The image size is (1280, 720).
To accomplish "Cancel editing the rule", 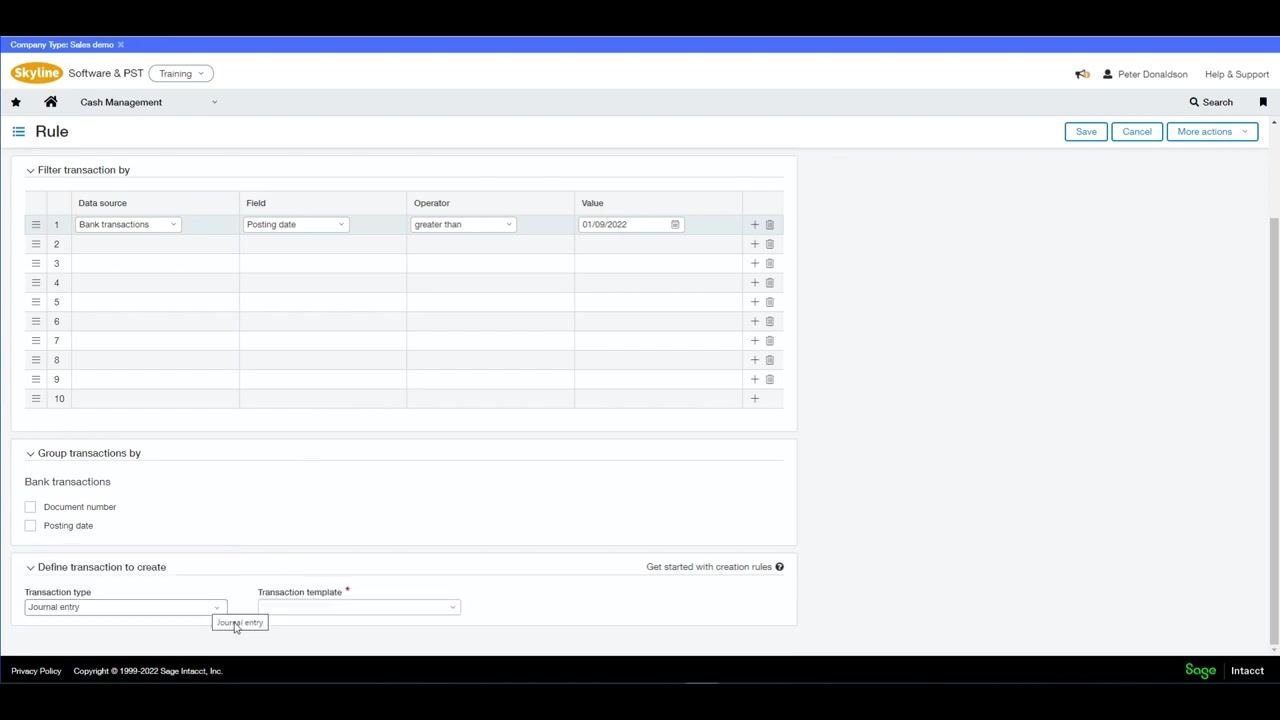I will coord(1137,132).
